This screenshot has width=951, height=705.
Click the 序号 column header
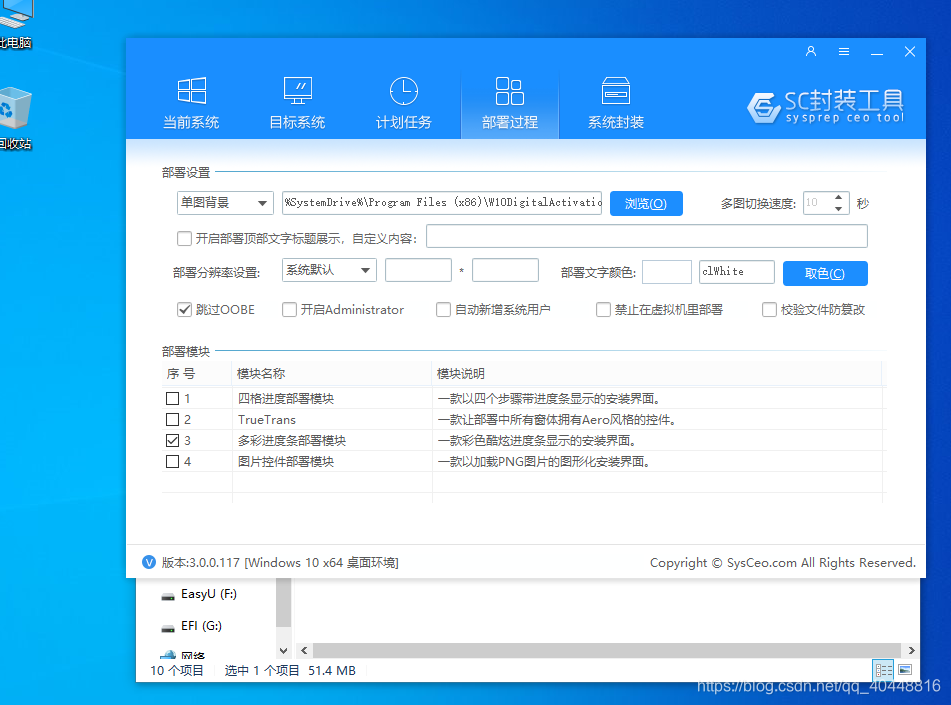197,374
